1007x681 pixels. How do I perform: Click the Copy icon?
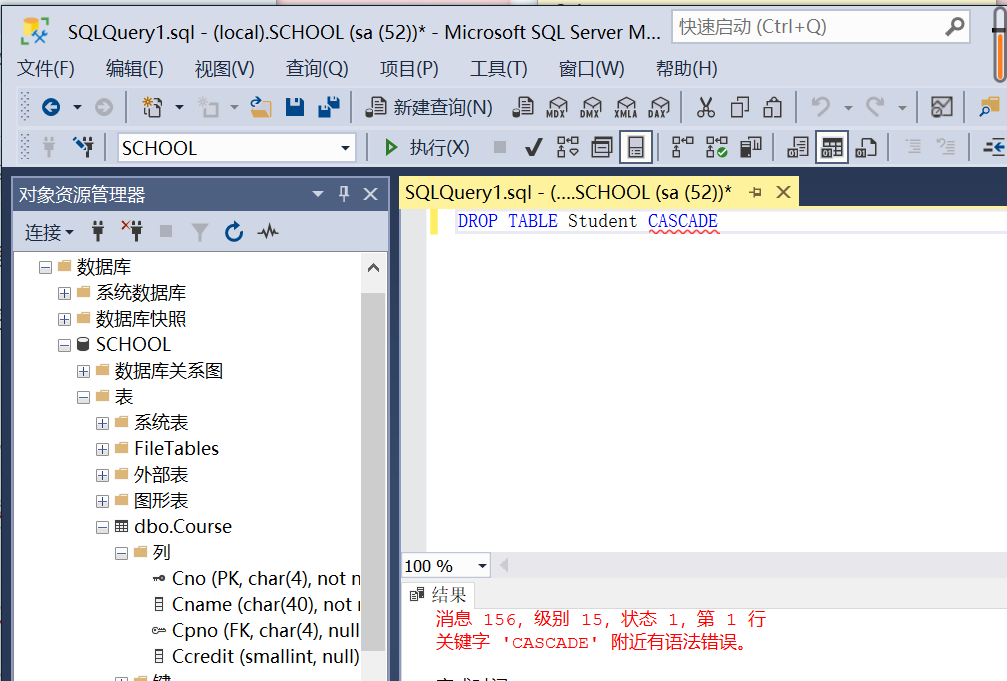[740, 107]
